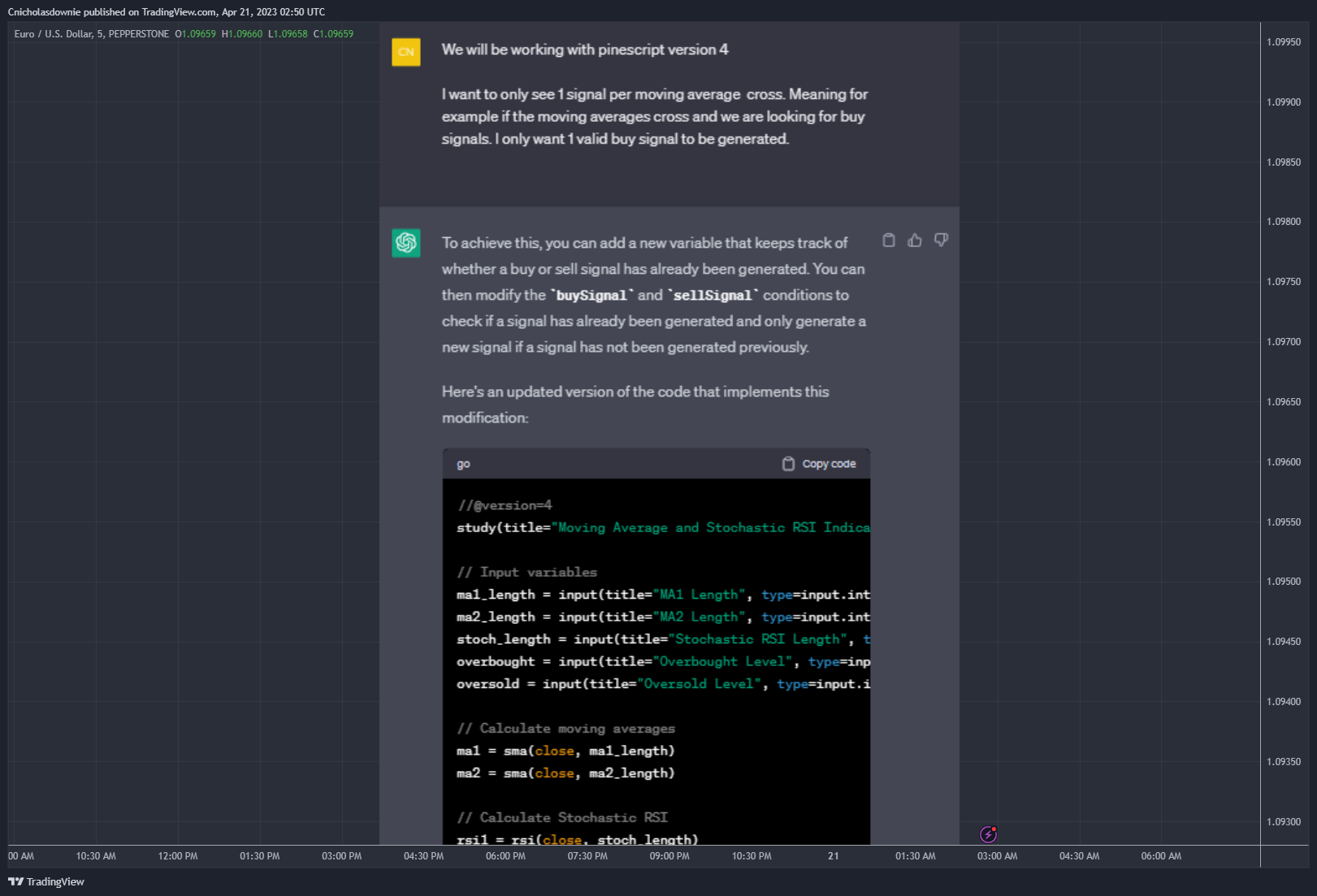Image resolution: width=1317 pixels, height=896 pixels.
Task: Click the 'ma1 = sma(close, ma1_length)' code line
Action: [x=565, y=751]
